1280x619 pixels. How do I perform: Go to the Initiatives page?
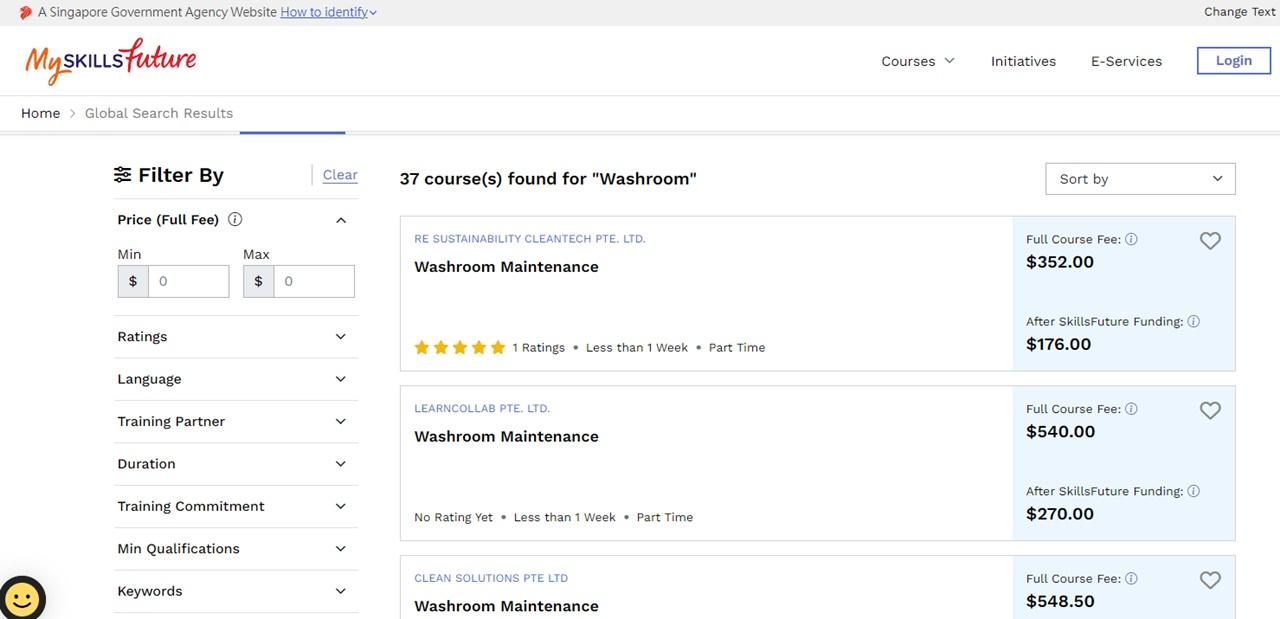click(x=1023, y=61)
